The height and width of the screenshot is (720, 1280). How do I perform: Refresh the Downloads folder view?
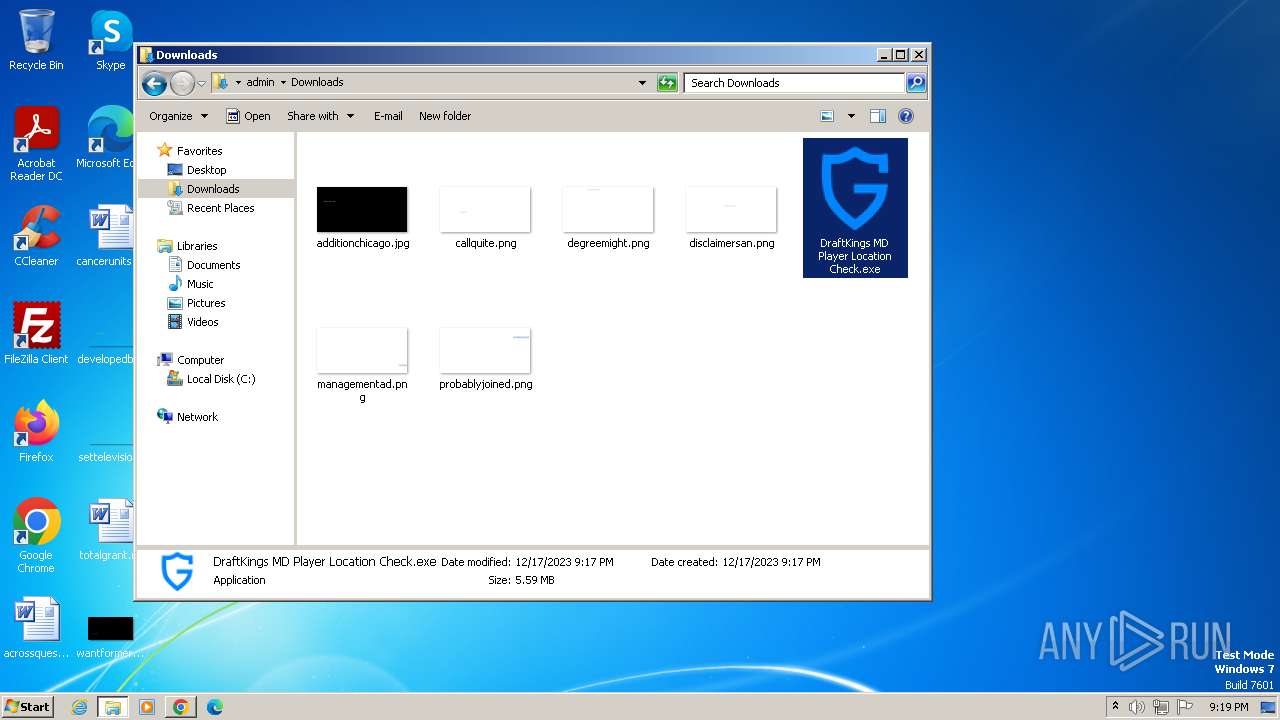[667, 83]
